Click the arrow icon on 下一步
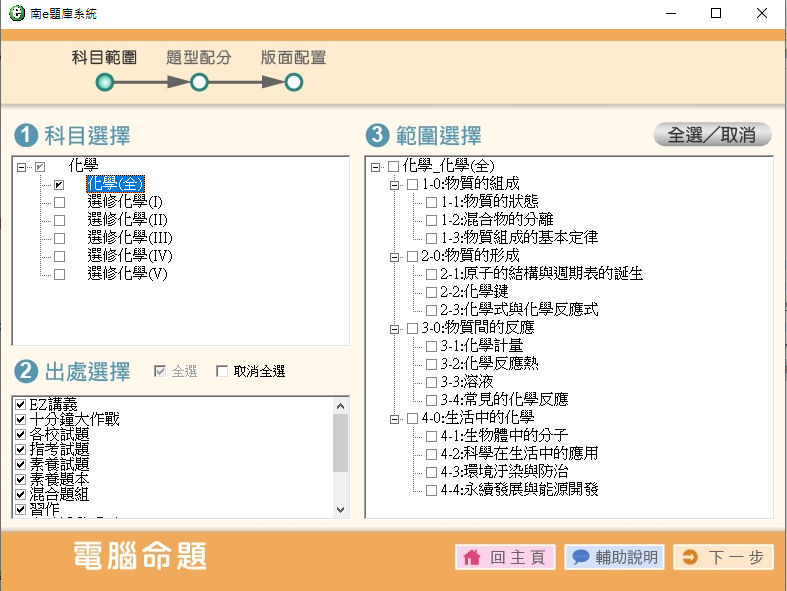The height and width of the screenshot is (591, 787). pyautogui.click(x=690, y=558)
